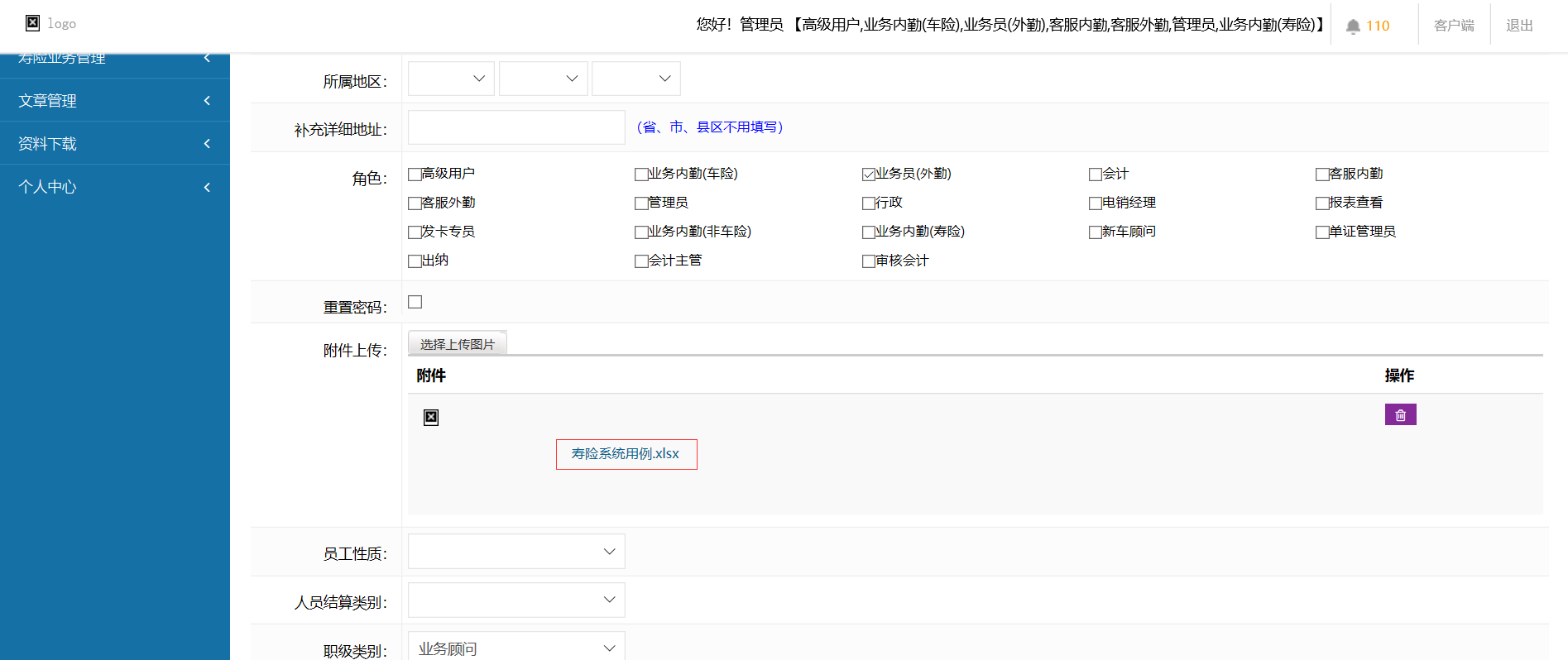Click the broken attachment thumbnail image
The height and width of the screenshot is (660, 1568).
click(x=431, y=418)
